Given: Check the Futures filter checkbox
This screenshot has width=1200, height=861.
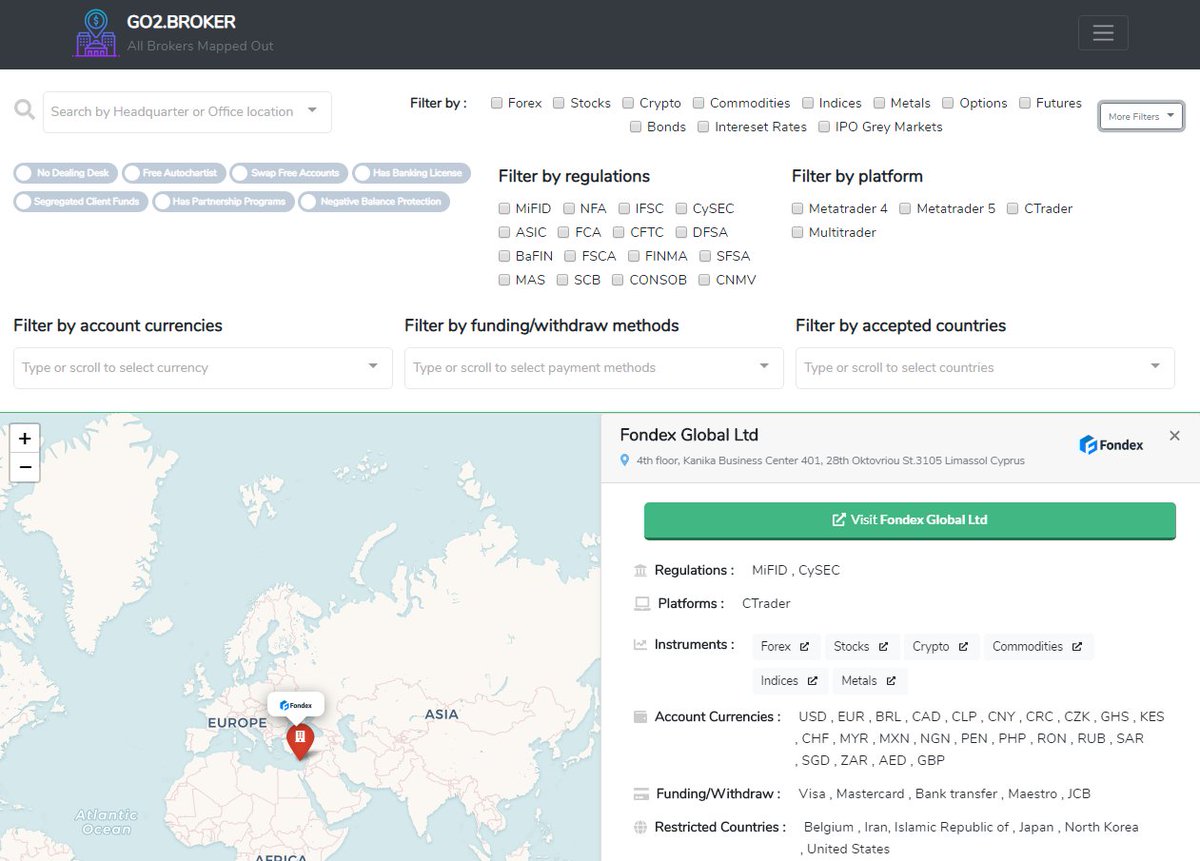Looking at the screenshot, I should click(x=1025, y=103).
